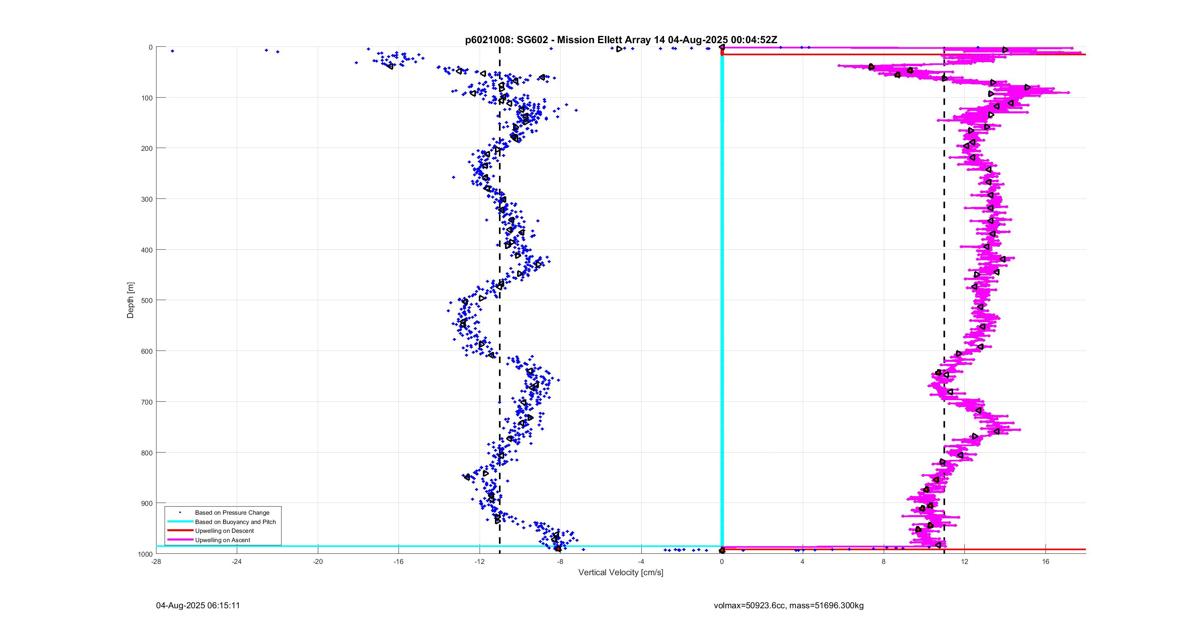Viewport: 1200px width, 622px height.
Task: Click depth-axis tick label '200'
Action: pos(145,148)
